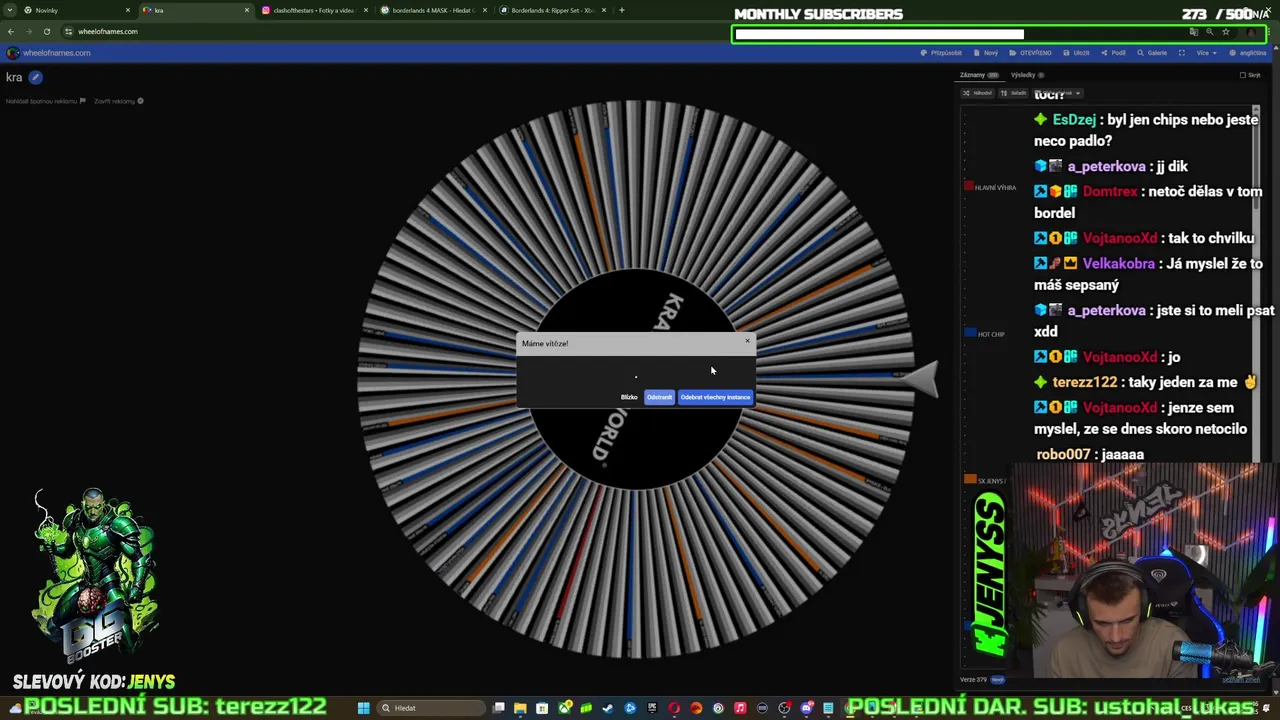Change language via globe 'angličtina'
This screenshot has width=1280, height=720.
point(1248,53)
